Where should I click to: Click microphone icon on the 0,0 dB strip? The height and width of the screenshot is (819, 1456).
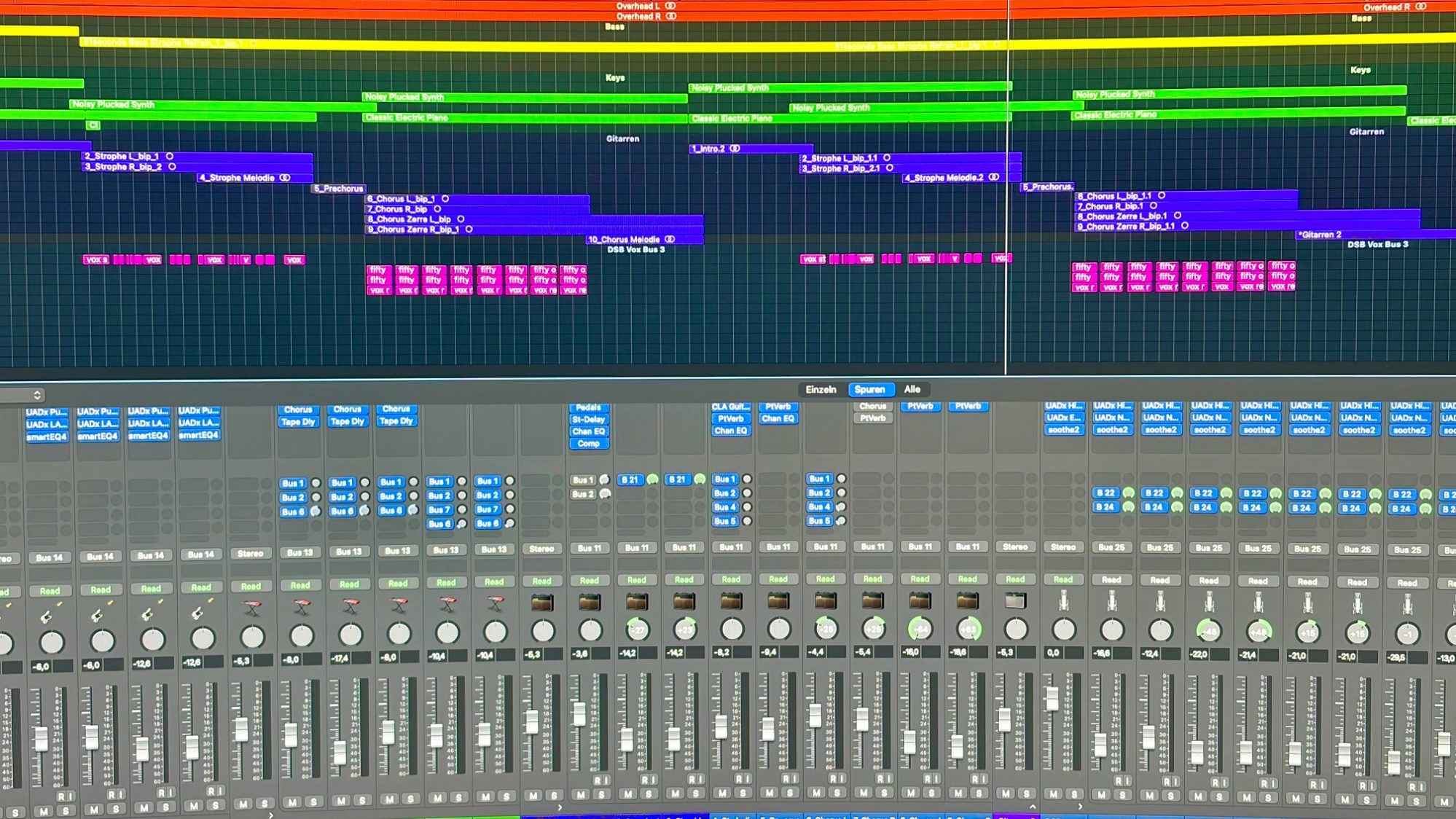1063,602
